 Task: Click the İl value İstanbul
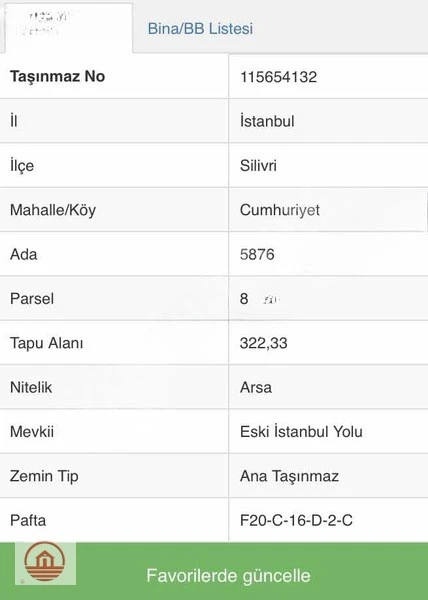[x=267, y=121]
